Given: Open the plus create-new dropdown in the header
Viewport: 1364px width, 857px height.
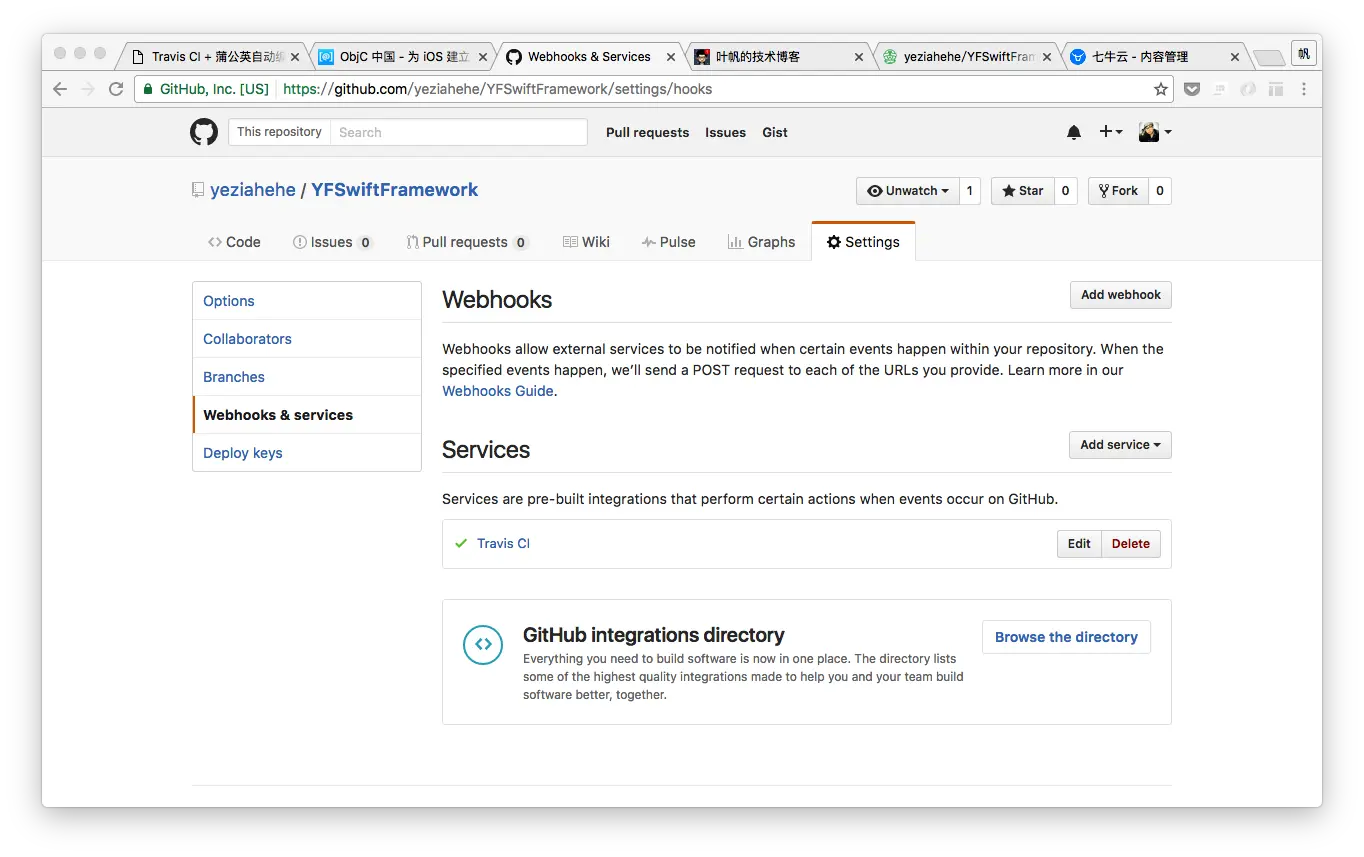Looking at the screenshot, I should [1110, 131].
